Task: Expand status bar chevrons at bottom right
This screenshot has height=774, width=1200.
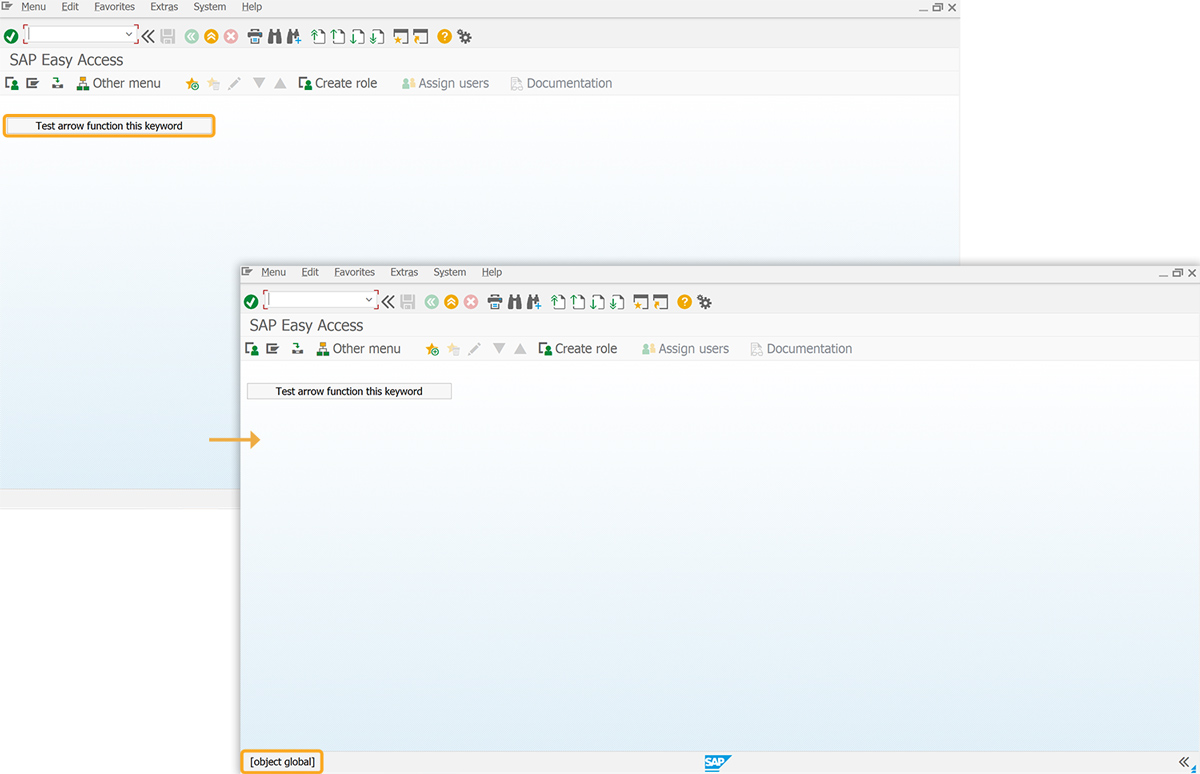Action: (1184, 762)
